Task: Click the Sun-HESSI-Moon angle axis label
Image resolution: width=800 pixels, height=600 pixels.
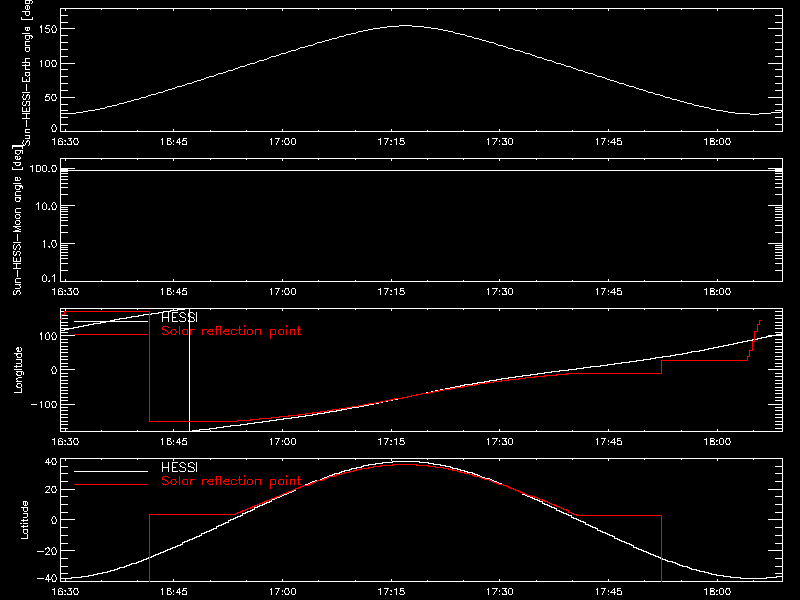Action: 17,219
